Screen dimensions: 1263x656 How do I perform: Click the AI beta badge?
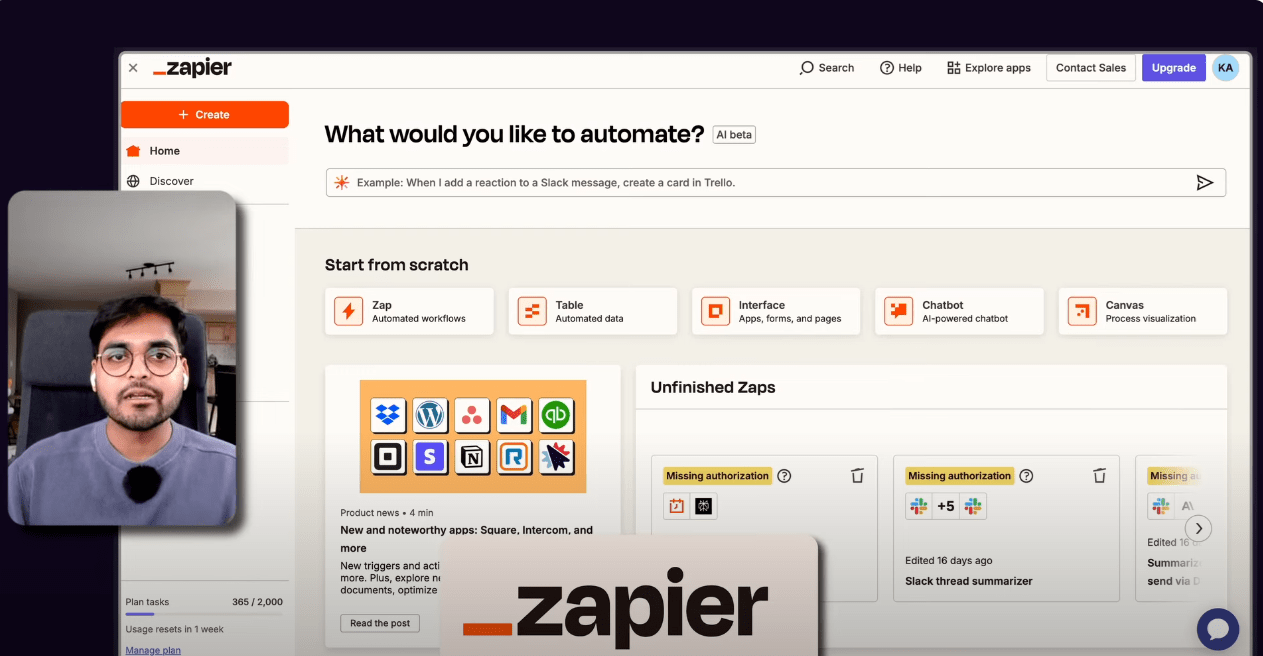tap(734, 135)
